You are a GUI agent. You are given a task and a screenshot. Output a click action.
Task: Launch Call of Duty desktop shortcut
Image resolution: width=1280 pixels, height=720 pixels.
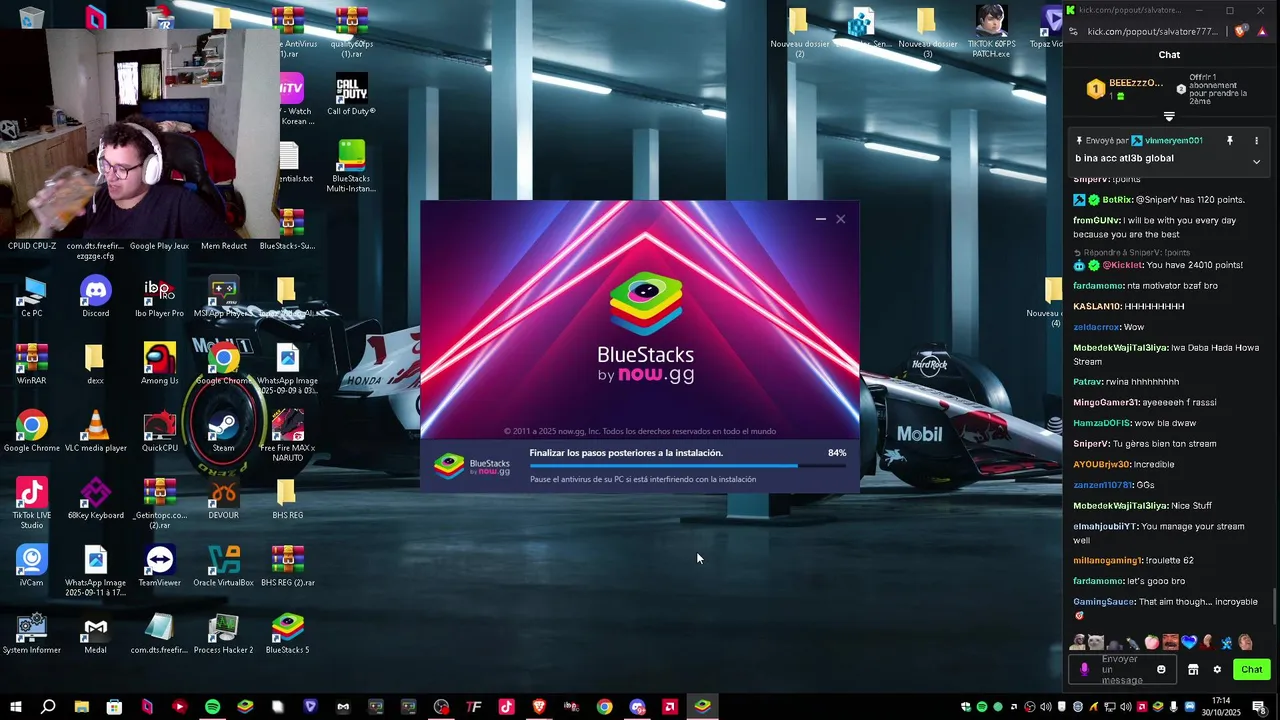[351, 95]
